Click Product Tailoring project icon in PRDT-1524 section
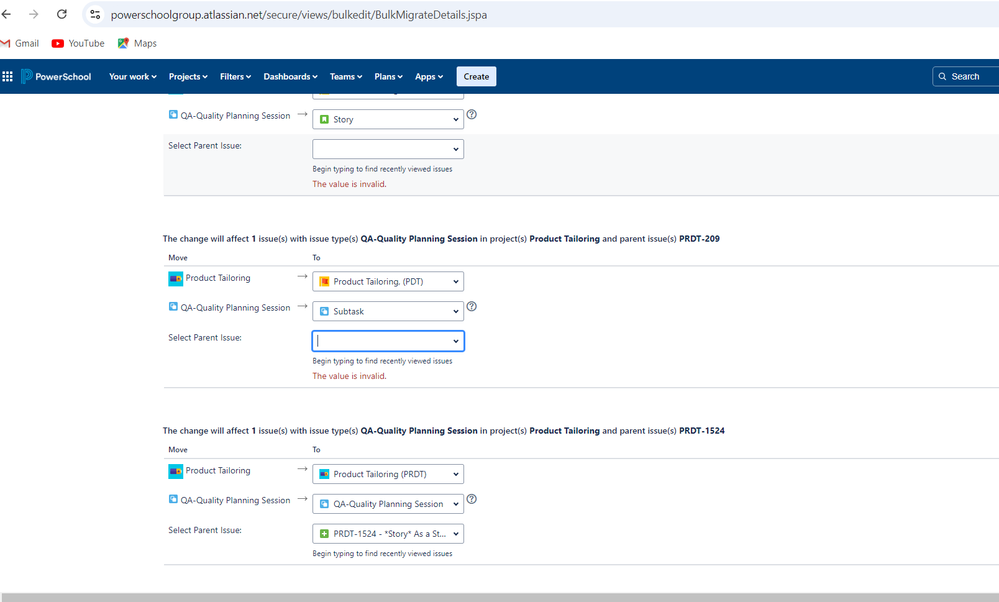Image resolution: width=999 pixels, height=602 pixels. coord(175,471)
